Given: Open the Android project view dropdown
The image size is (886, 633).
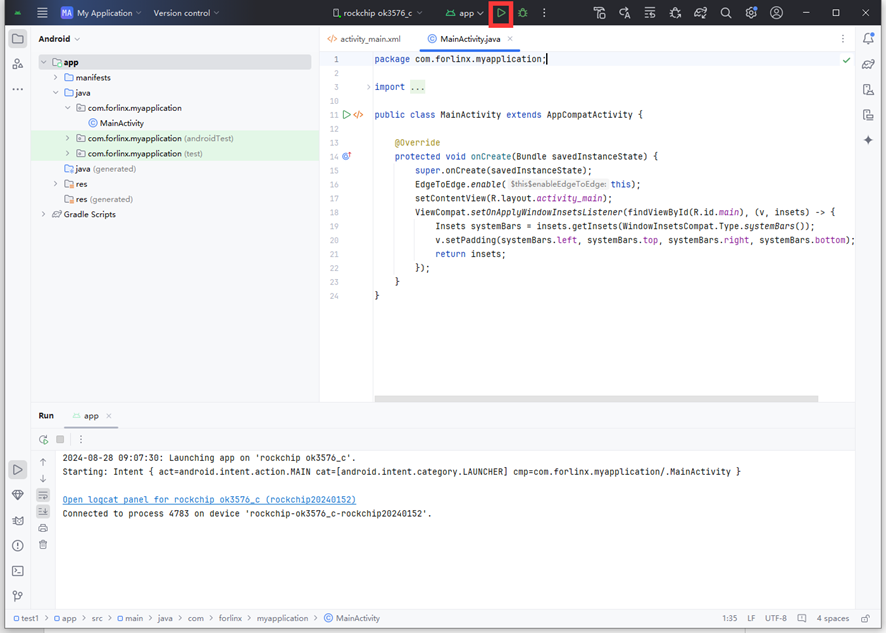Looking at the screenshot, I should point(59,39).
